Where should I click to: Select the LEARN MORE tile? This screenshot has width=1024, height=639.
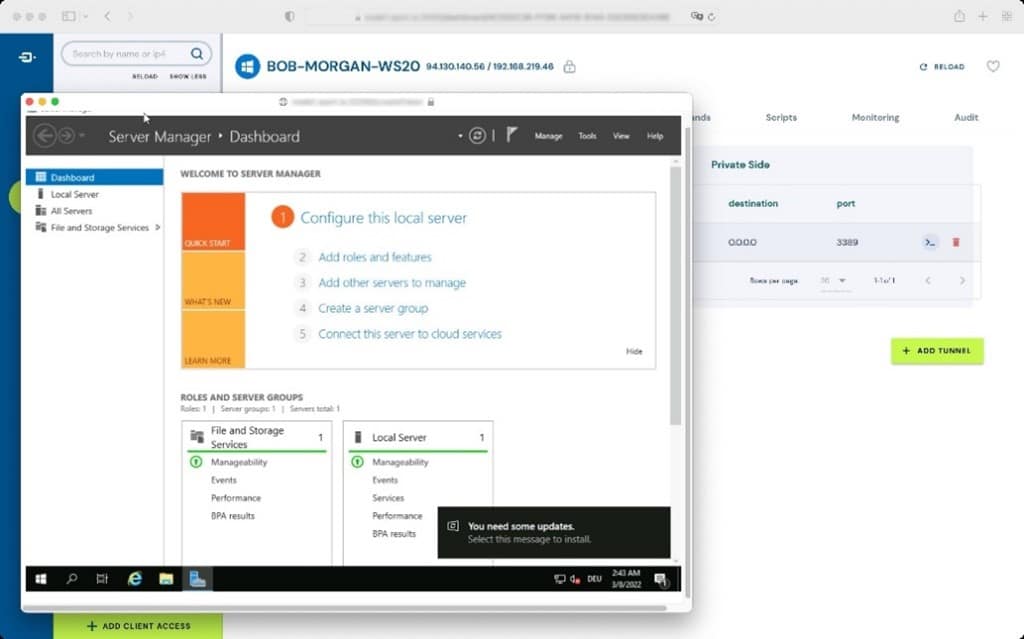coord(213,339)
